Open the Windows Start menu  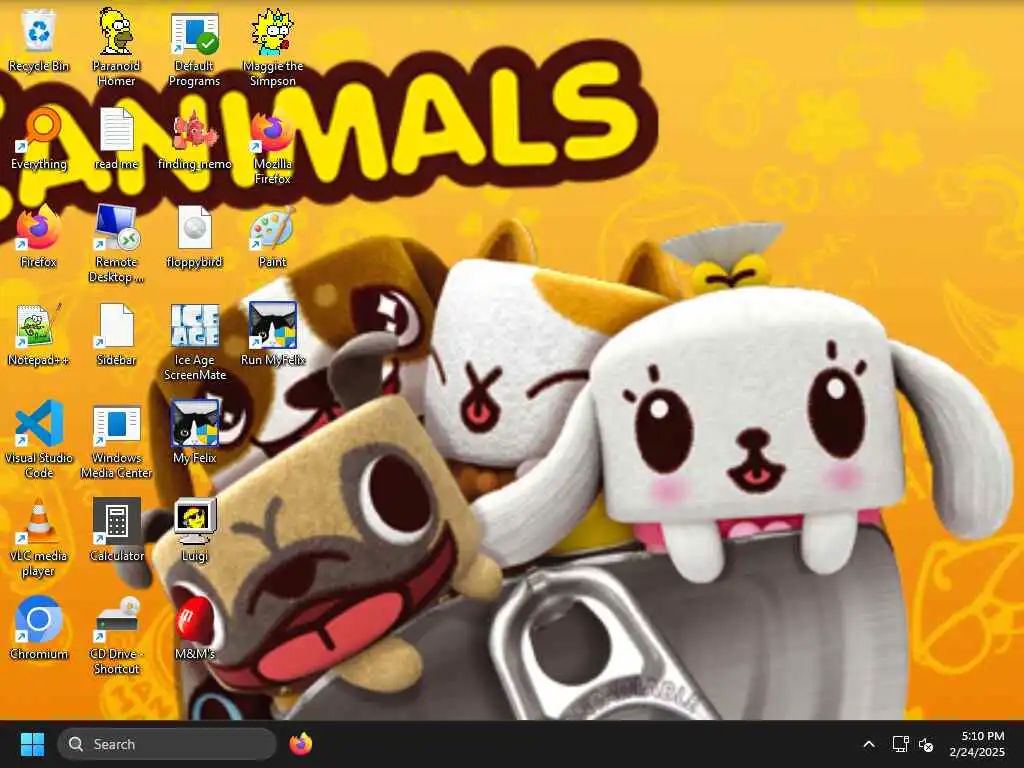tap(32, 744)
